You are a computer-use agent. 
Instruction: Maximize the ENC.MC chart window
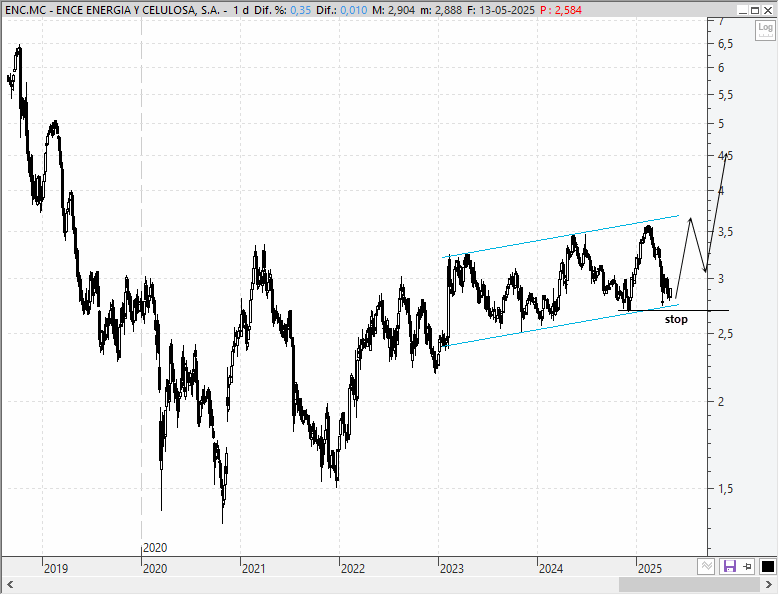pyautogui.click(x=755, y=10)
